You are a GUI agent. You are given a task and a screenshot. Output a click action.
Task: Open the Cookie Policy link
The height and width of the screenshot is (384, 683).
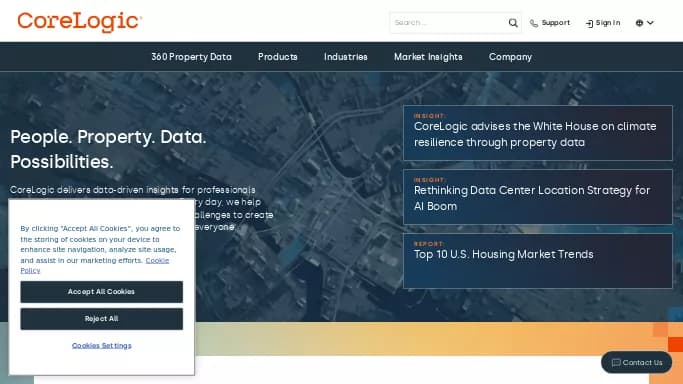pyautogui.click(x=157, y=260)
